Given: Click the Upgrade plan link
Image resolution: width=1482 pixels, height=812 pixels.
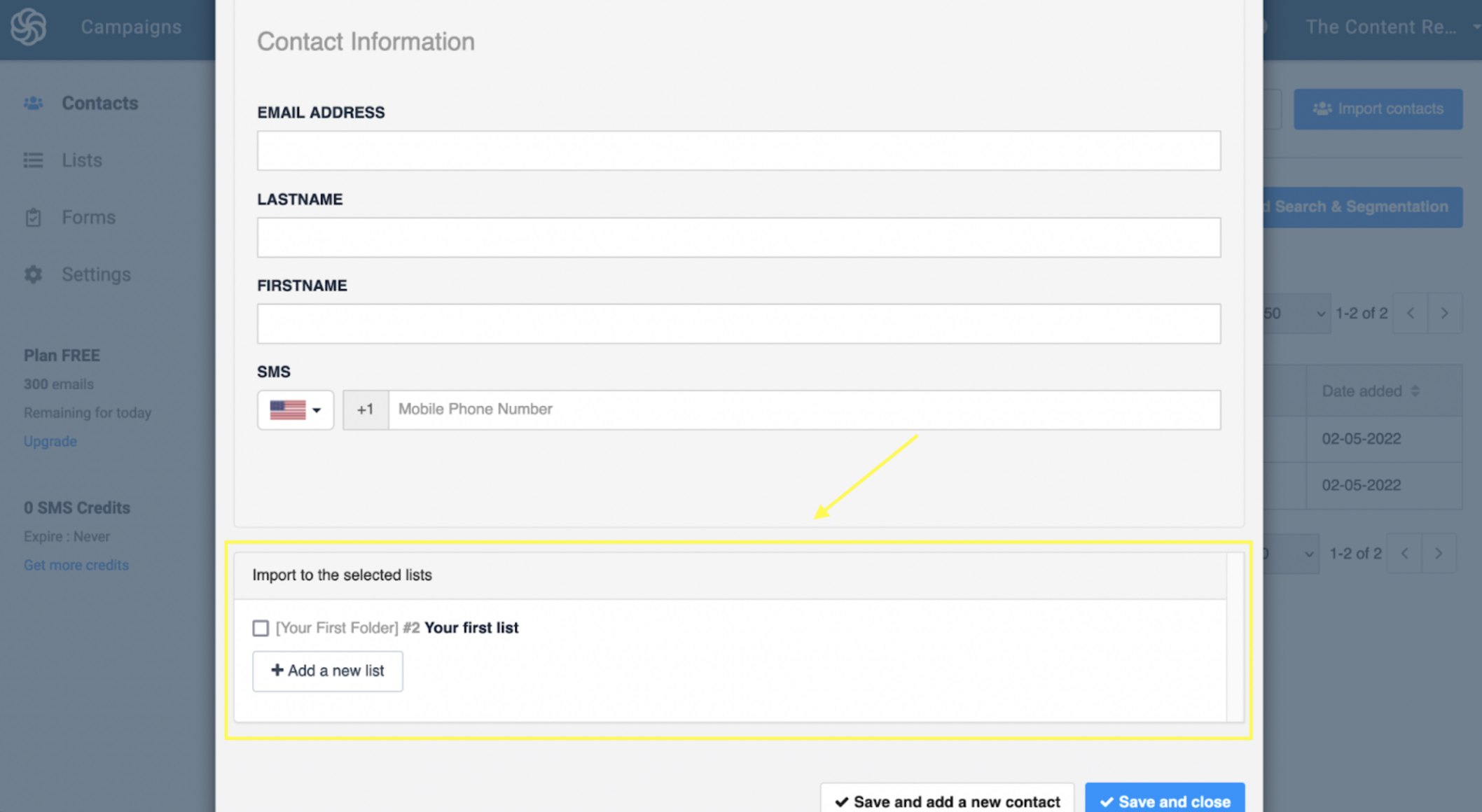Looking at the screenshot, I should point(50,441).
